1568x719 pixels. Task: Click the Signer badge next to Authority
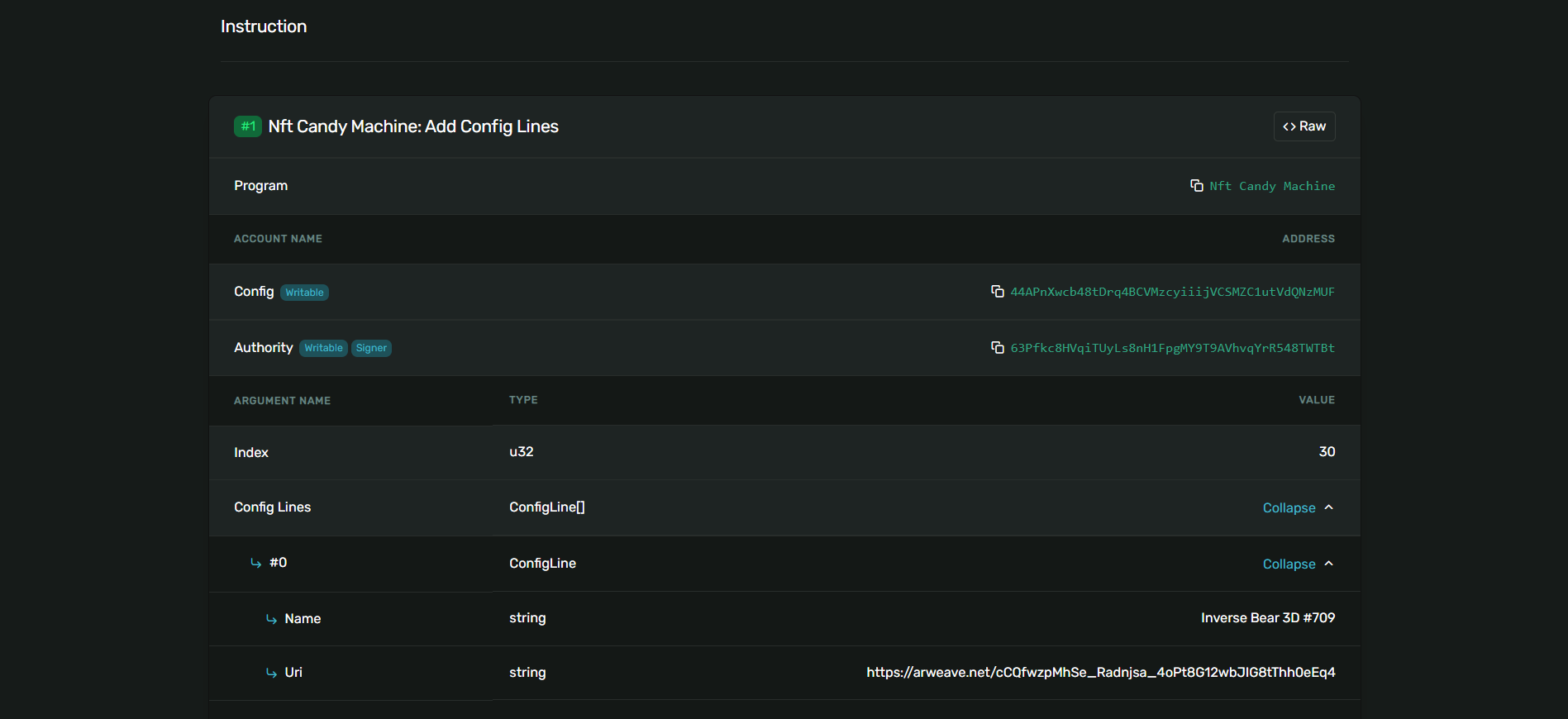tap(371, 348)
